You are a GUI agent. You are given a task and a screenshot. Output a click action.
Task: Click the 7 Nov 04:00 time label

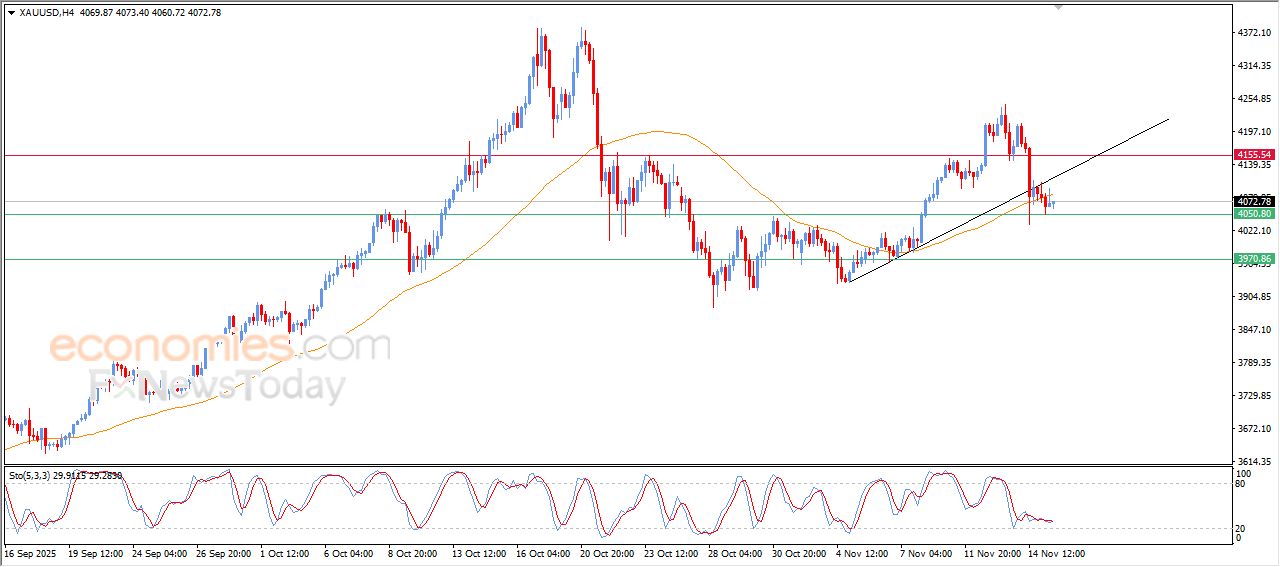tap(926, 553)
